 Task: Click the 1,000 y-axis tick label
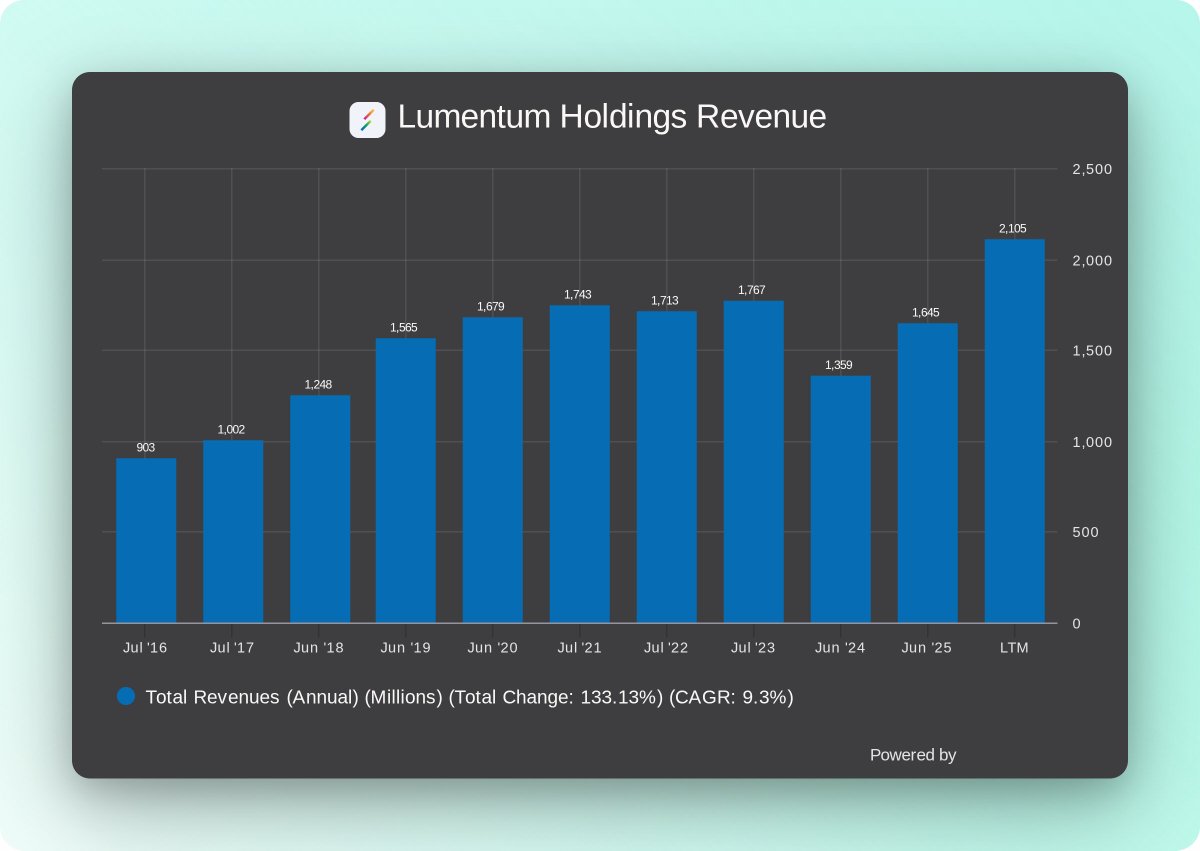[1092, 442]
